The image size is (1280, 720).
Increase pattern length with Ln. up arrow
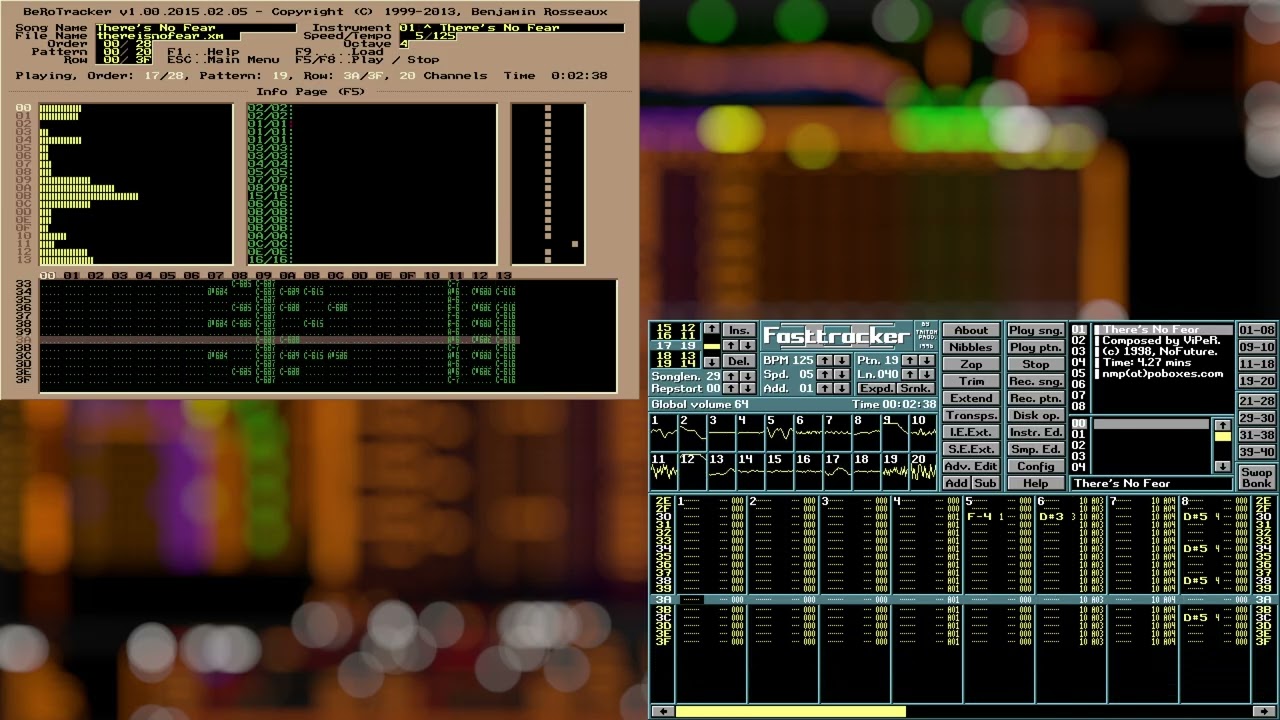(x=910, y=374)
